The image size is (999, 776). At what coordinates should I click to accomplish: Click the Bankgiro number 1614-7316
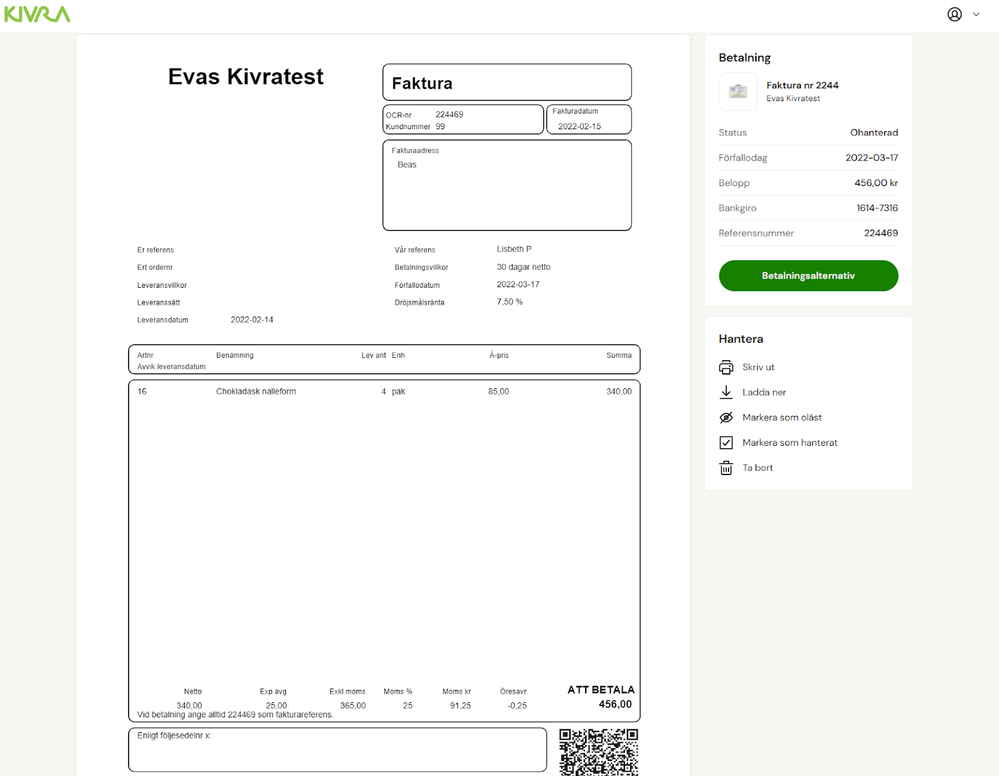[x=877, y=208]
